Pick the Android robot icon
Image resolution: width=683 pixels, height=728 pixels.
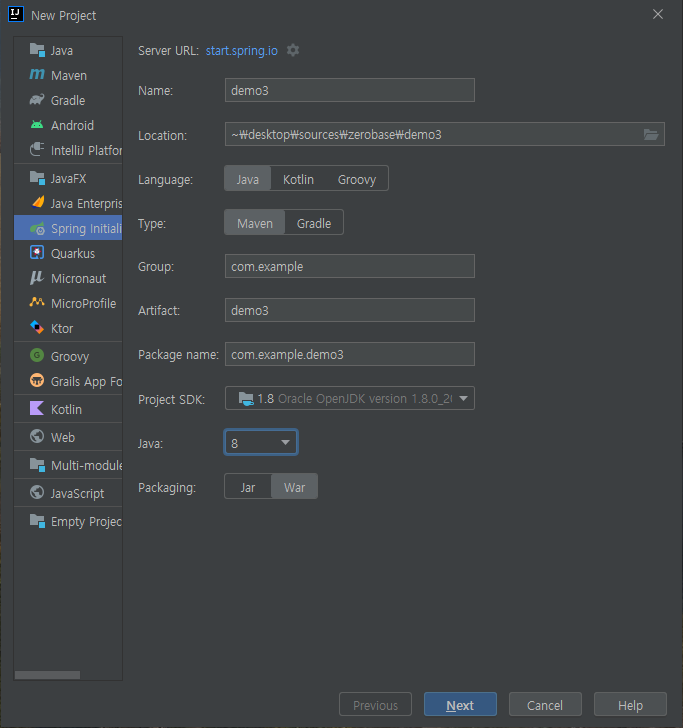pos(37,125)
